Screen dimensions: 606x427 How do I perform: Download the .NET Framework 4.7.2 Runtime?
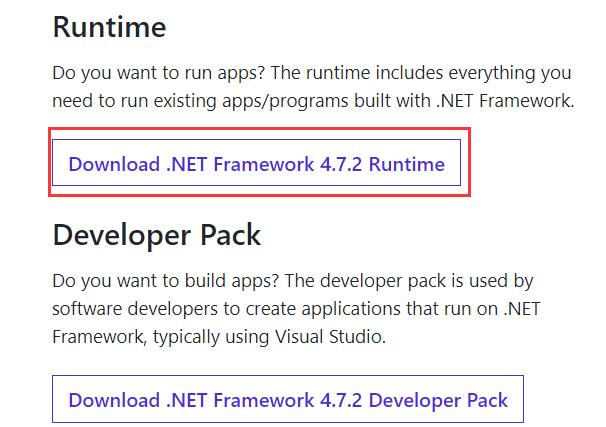(x=256, y=163)
